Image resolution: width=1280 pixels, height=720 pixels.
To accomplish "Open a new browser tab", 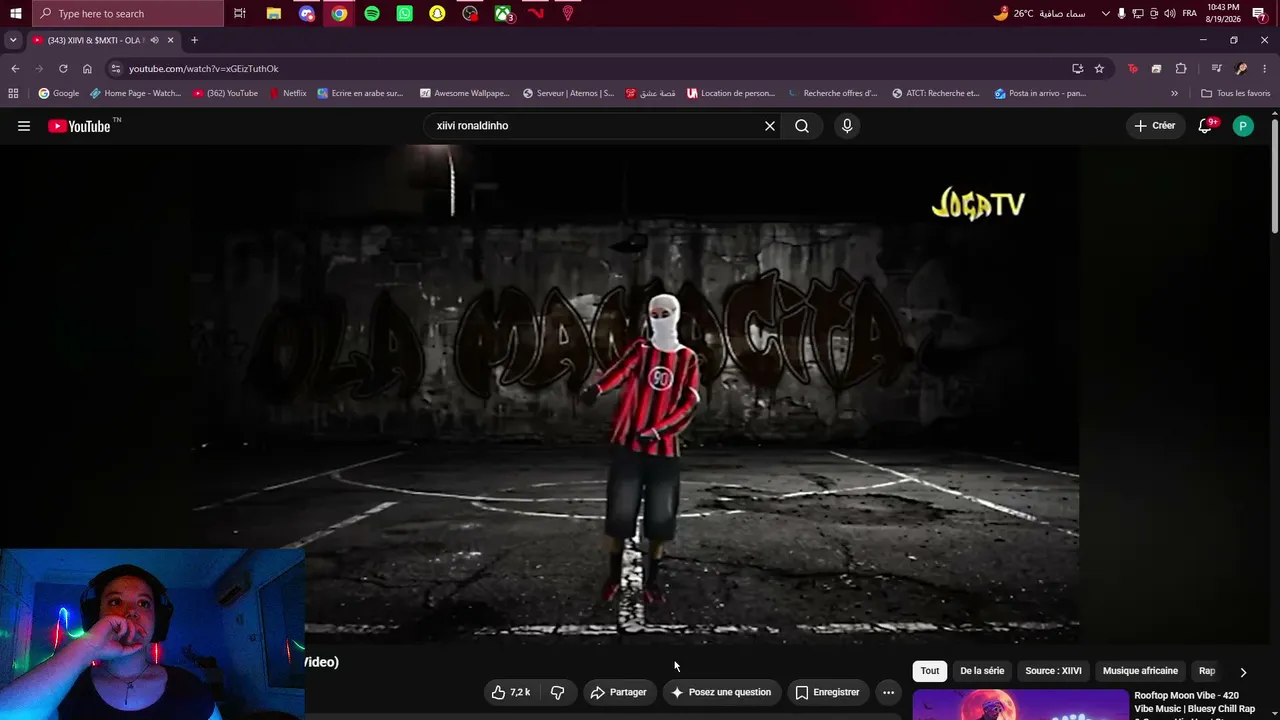I will coord(194,40).
